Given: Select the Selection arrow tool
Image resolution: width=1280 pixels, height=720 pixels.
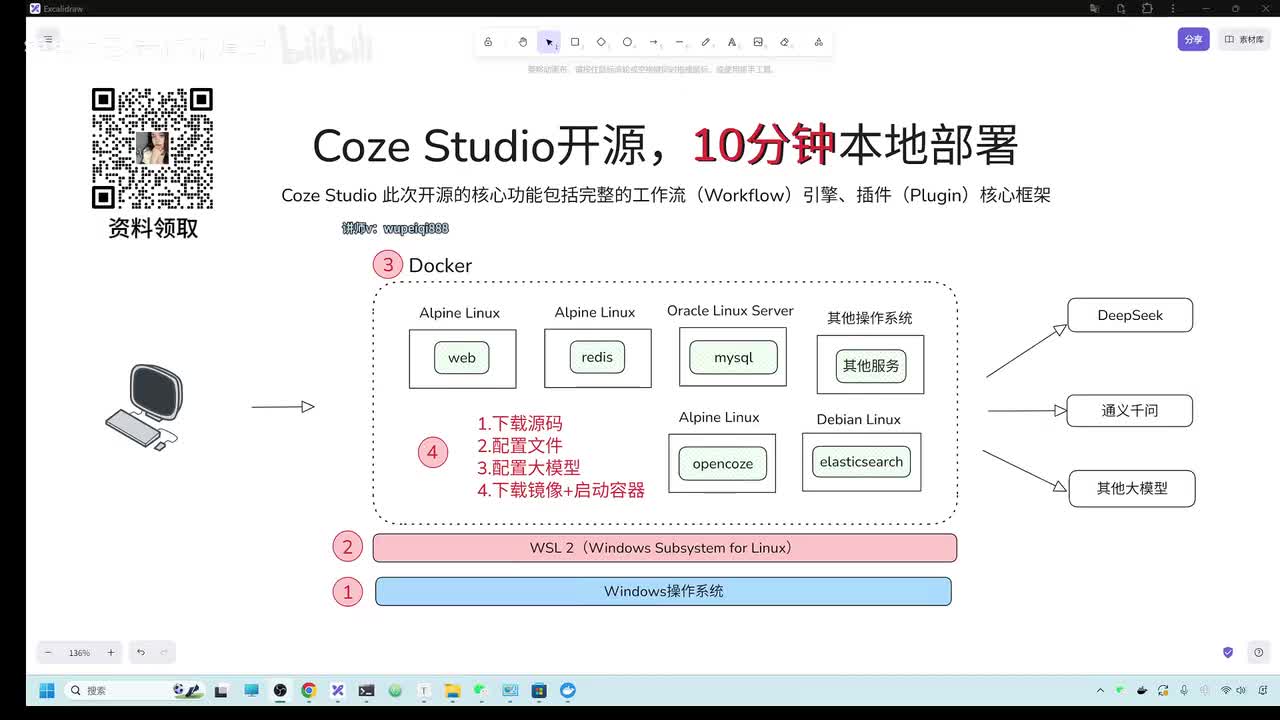Looking at the screenshot, I should click(x=548, y=42).
